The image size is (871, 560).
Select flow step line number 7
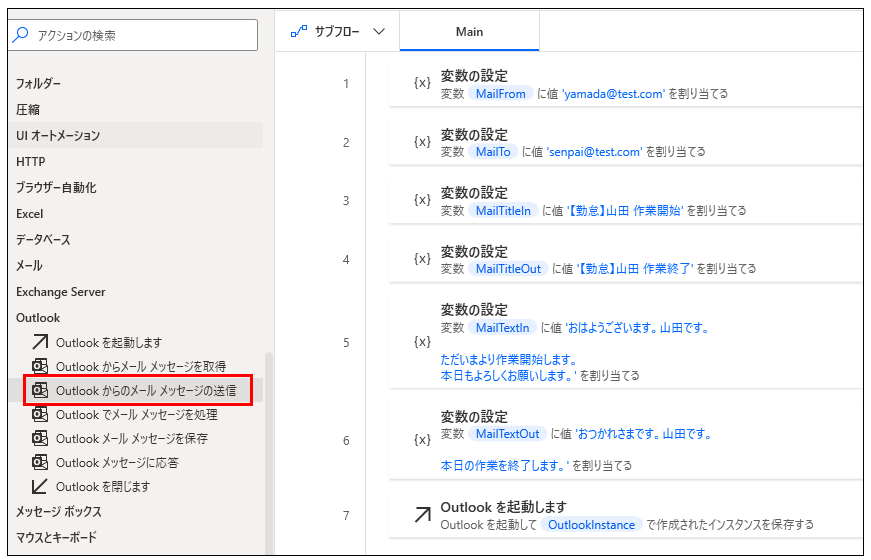point(346,516)
